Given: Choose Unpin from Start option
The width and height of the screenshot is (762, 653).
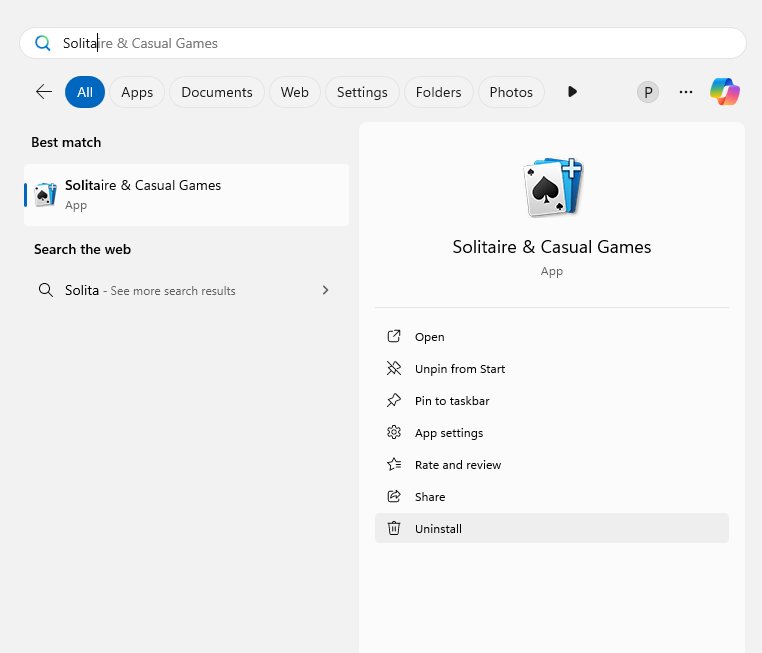Looking at the screenshot, I should (460, 369).
